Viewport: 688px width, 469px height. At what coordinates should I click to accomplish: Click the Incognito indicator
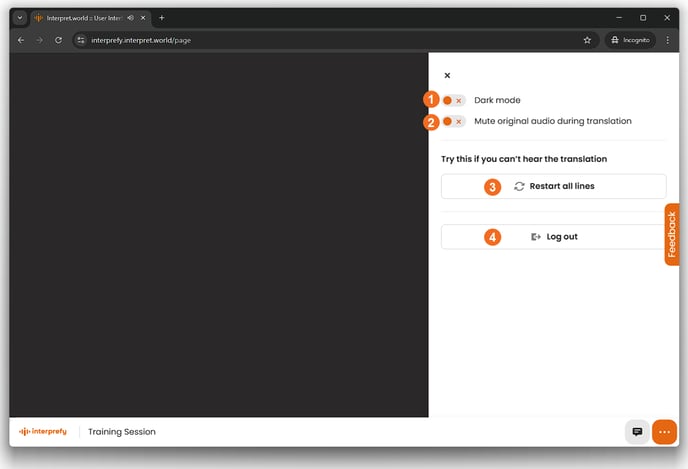[630, 40]
